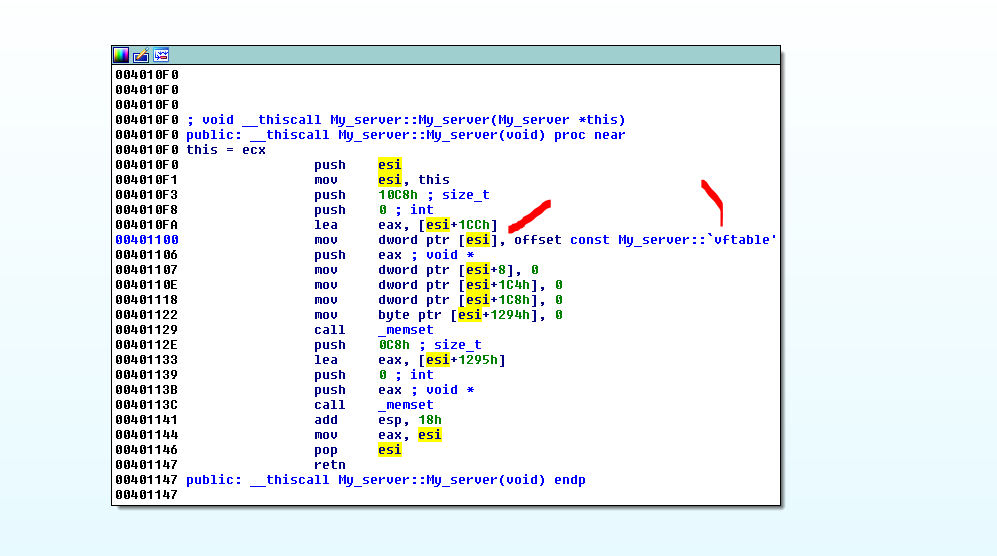The height and width of the screenshot is (556, 997).
Task: Click _memset in the call at 00401129
Action: click(405, 330)
